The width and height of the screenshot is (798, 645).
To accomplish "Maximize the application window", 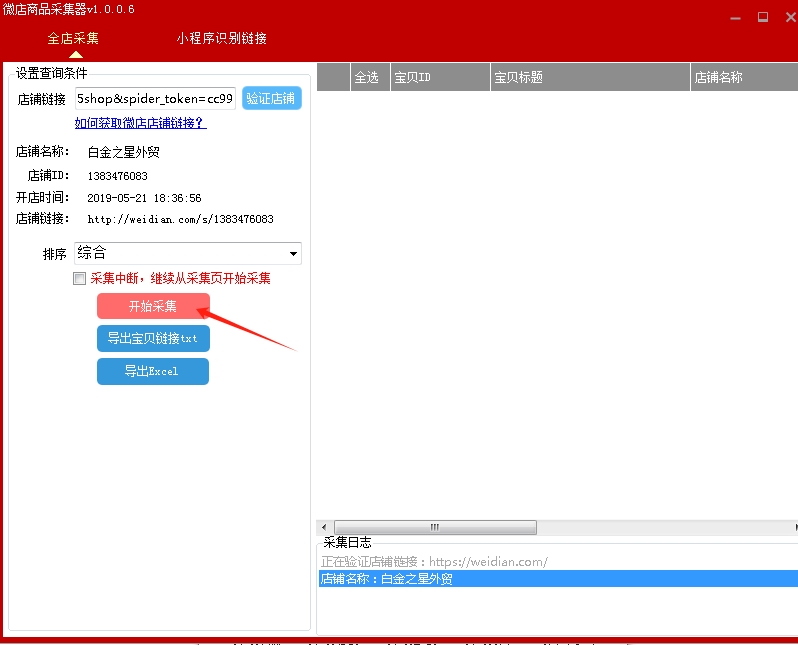I will (763, 17).
